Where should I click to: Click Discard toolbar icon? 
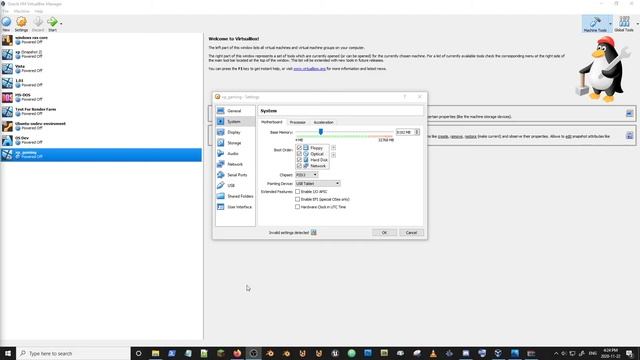[x=38, y=24]
